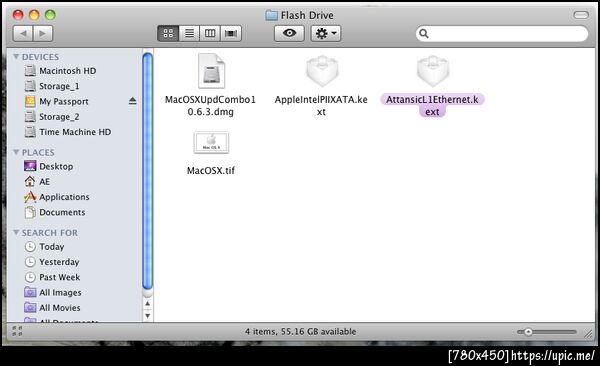
Task: Show files from Past Week
Action: coord(60,277)
